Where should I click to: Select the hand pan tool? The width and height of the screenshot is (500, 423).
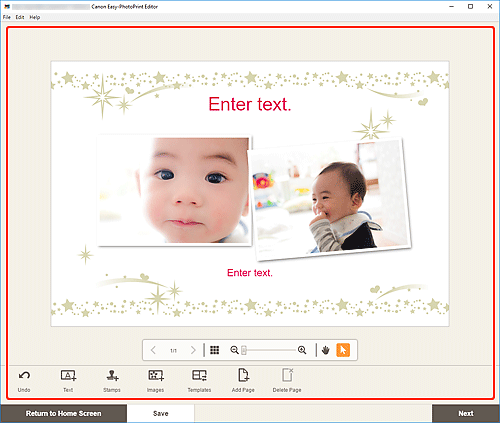(x=326, y=350)
